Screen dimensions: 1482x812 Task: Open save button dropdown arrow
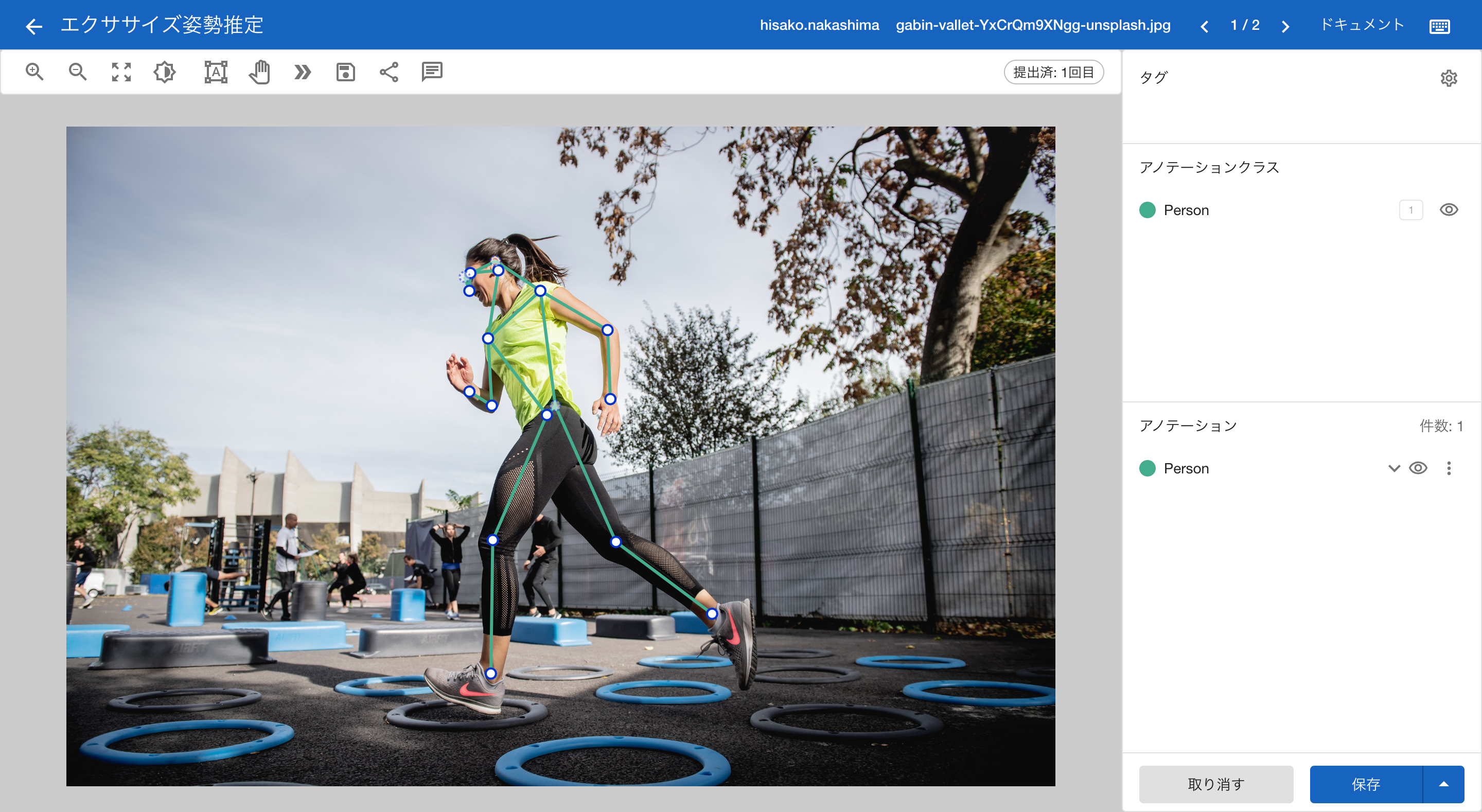point(1443,784)
